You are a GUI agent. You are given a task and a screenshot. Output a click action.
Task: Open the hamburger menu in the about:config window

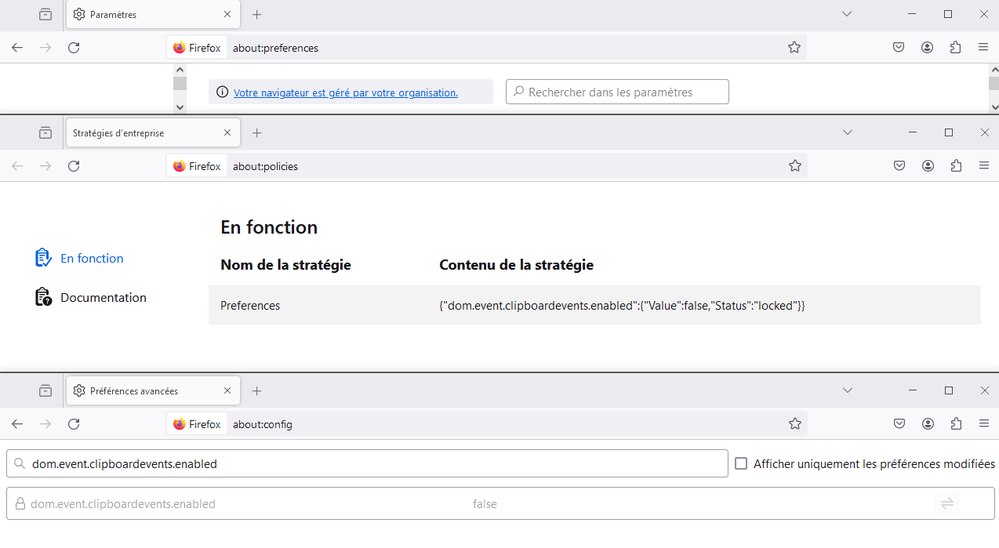984,424
